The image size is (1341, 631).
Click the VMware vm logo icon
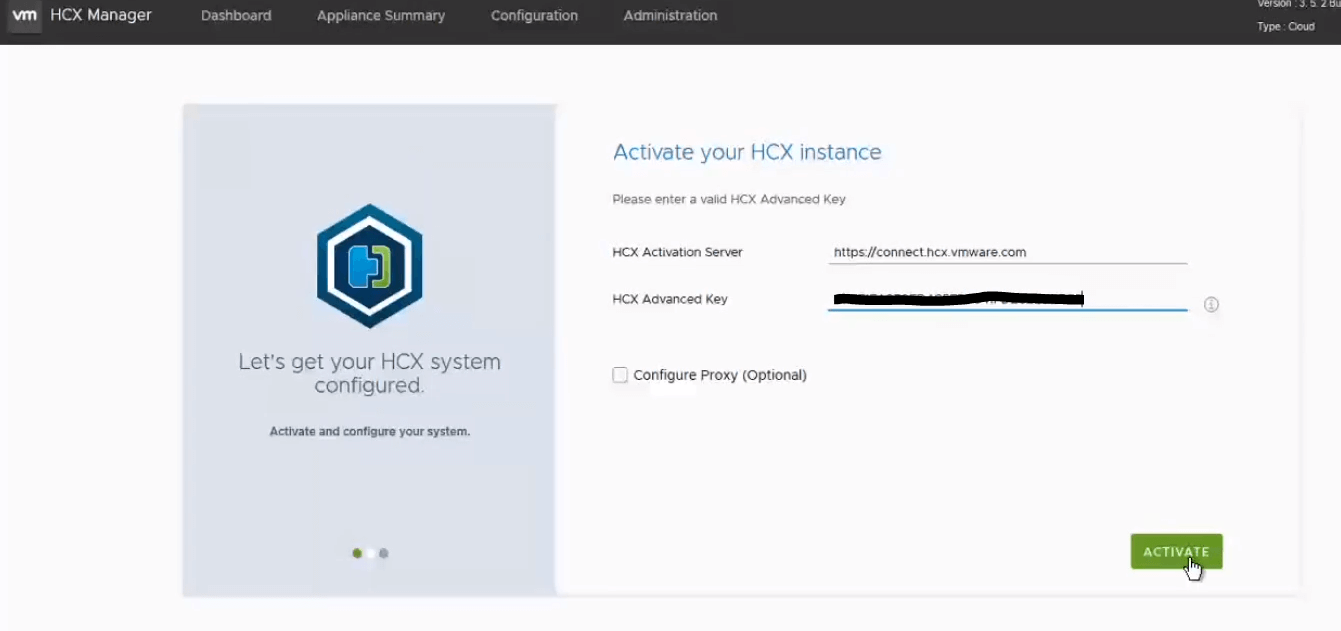pos(24,16)
